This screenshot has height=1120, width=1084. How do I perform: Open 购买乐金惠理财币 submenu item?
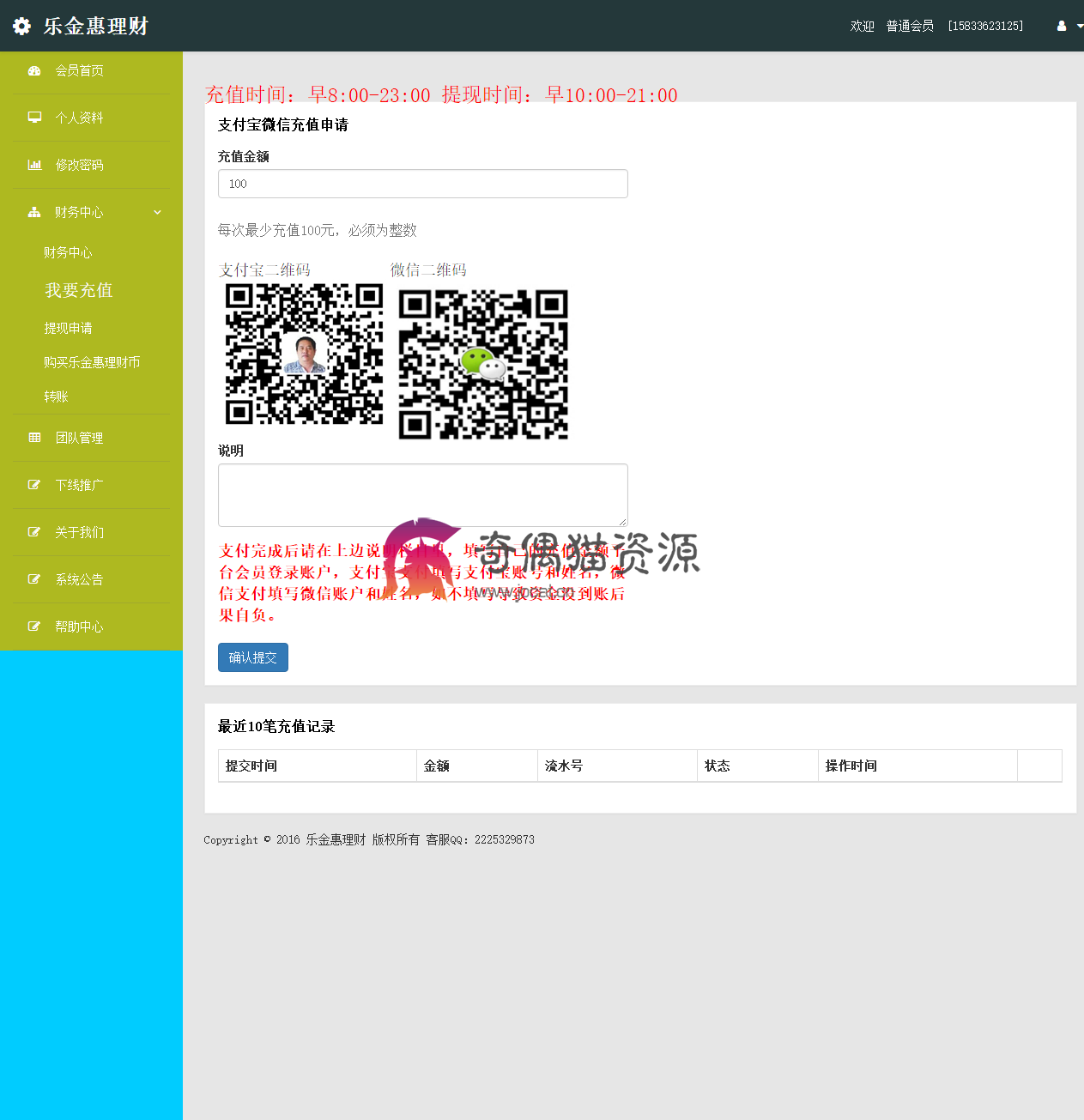point(92,362)
